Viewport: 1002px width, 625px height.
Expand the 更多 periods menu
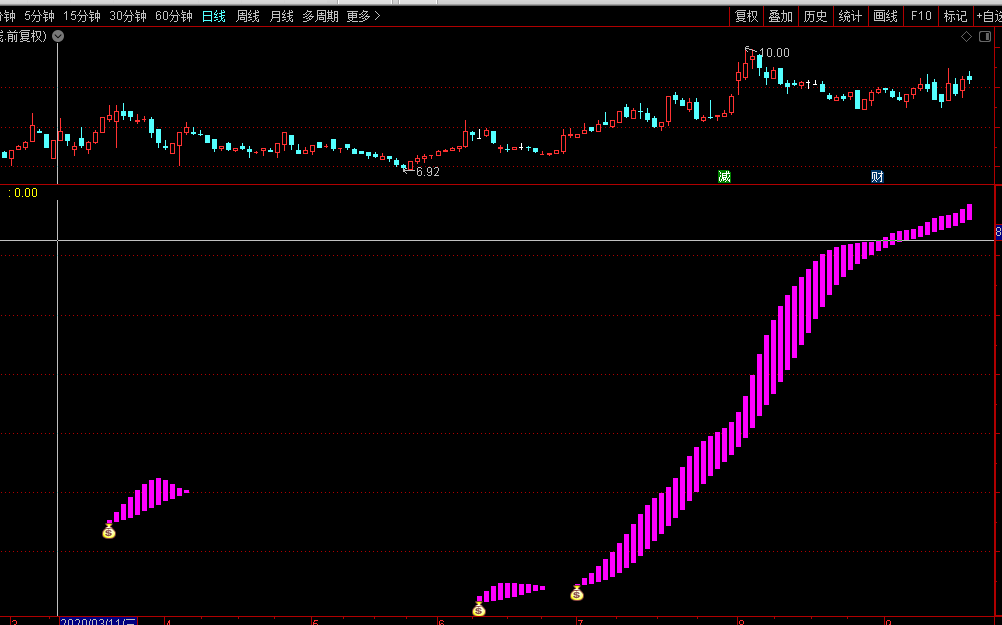tap(362, 16)
